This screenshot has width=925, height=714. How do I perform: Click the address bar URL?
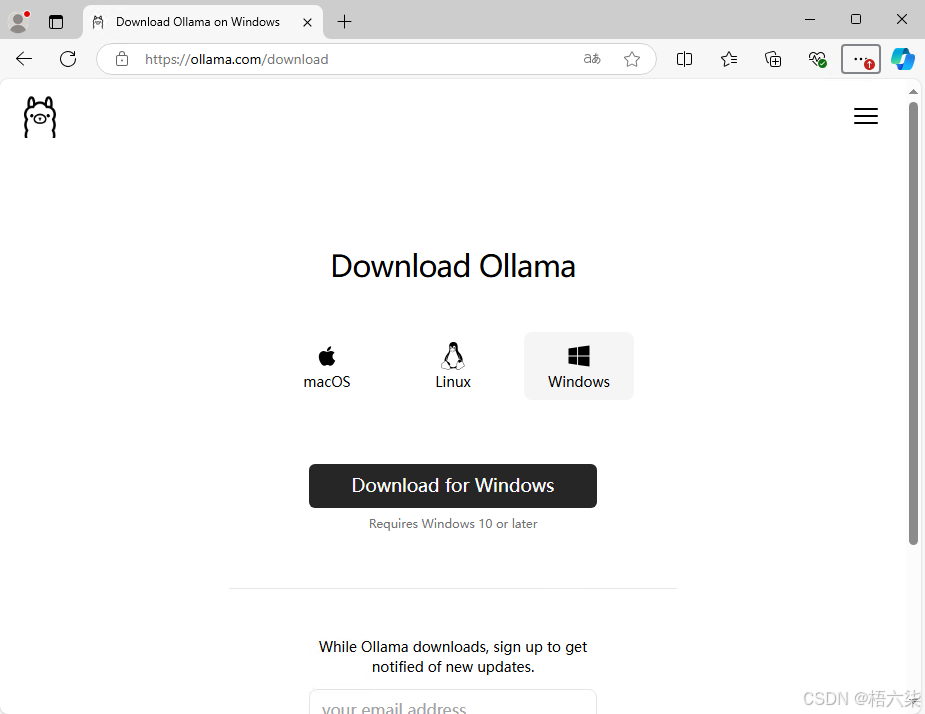tap(237, 60)
